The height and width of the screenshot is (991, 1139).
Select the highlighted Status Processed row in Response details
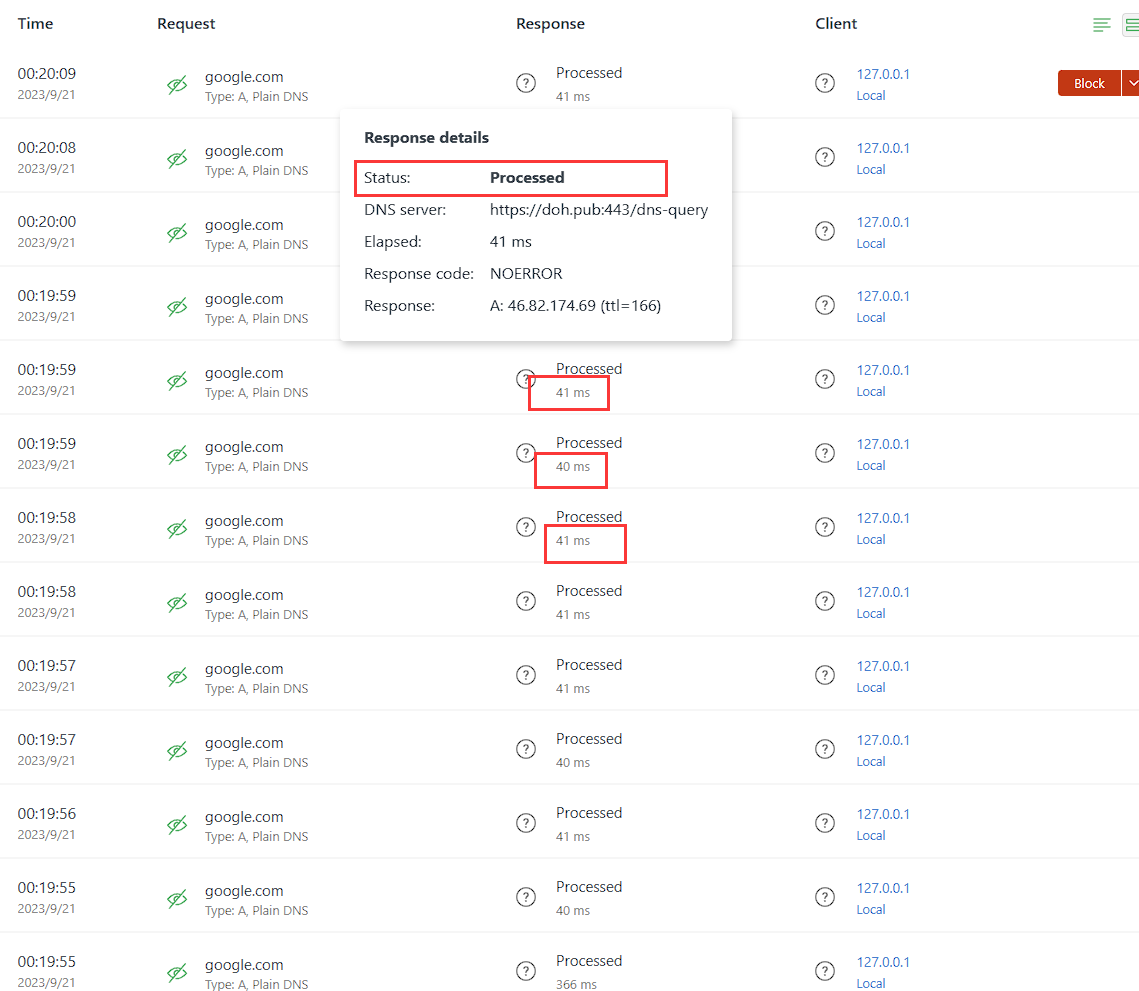point(511,177)
